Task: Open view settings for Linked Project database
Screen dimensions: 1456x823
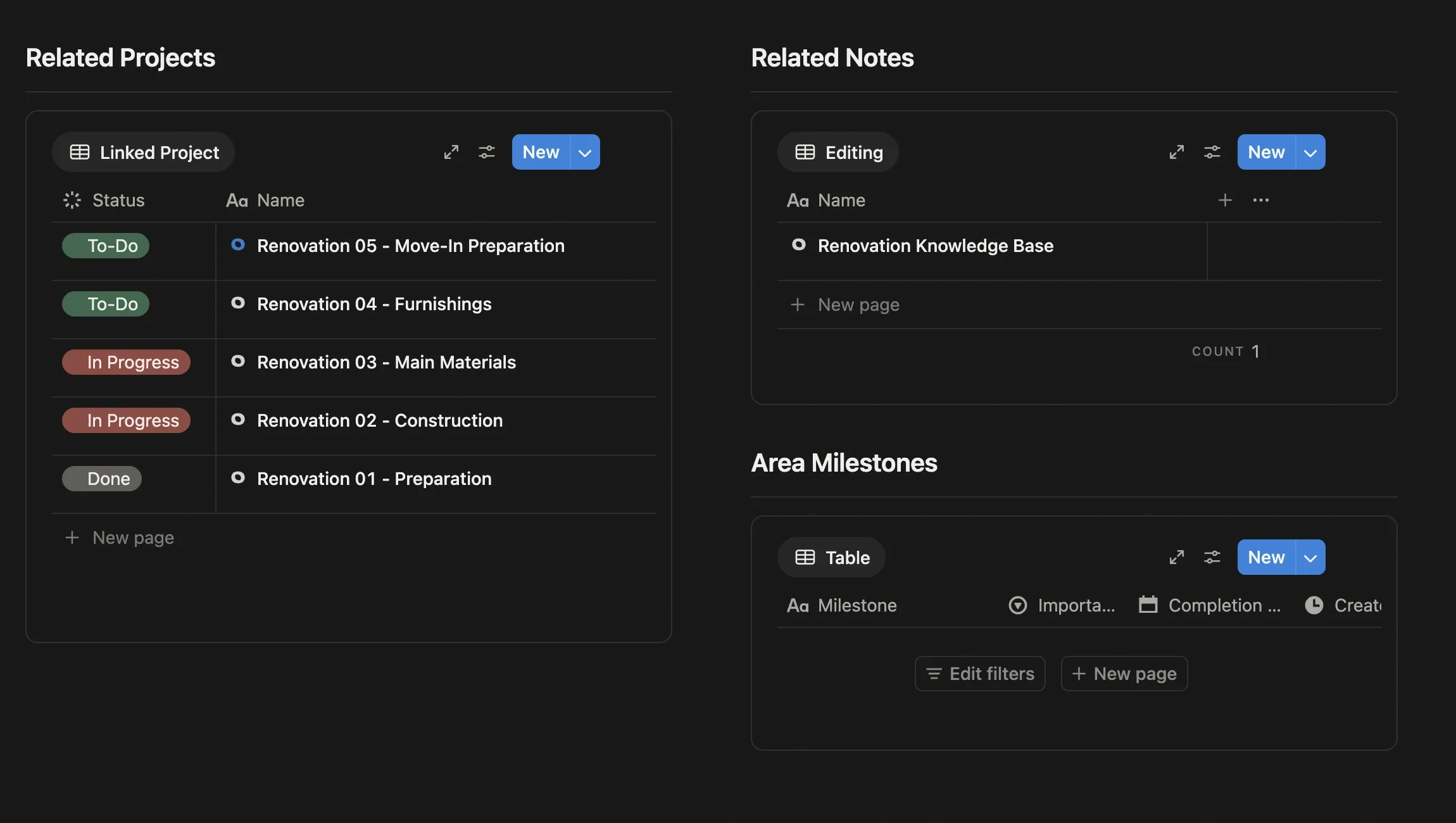Action: 487,152
